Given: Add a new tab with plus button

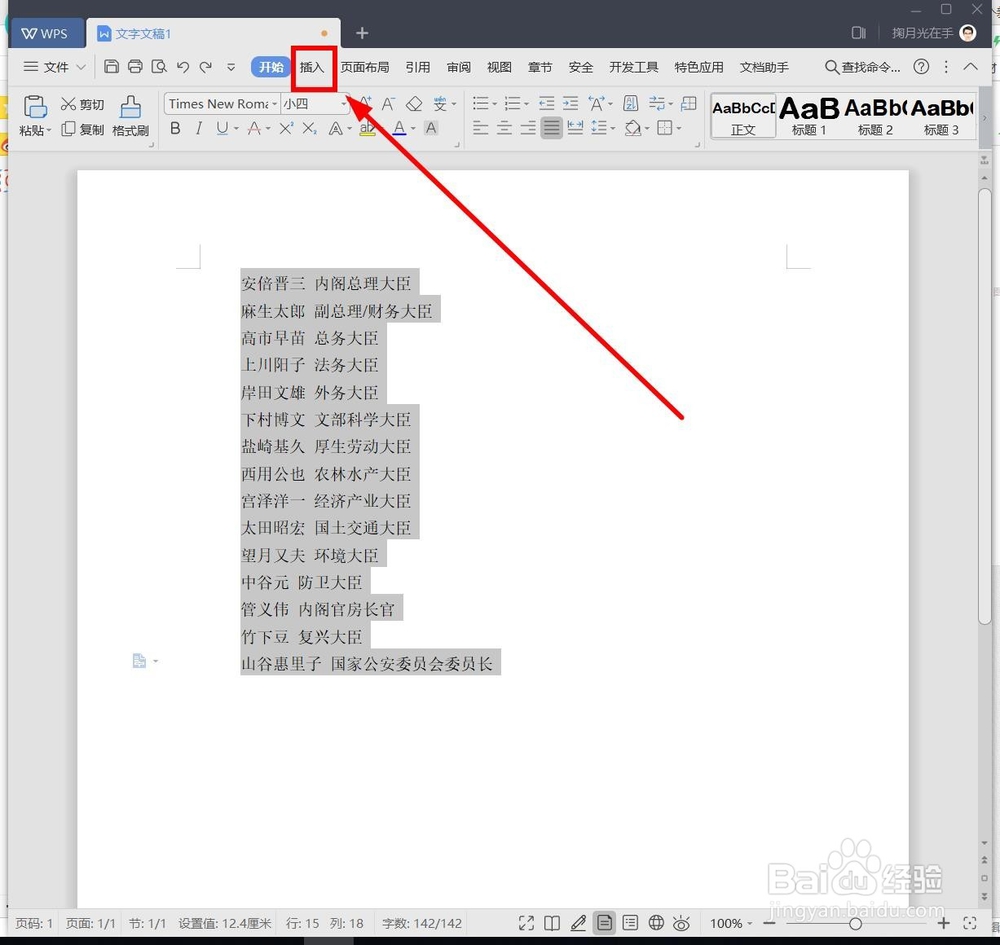Looking at the screenshot, I should (x=362, y=33).
